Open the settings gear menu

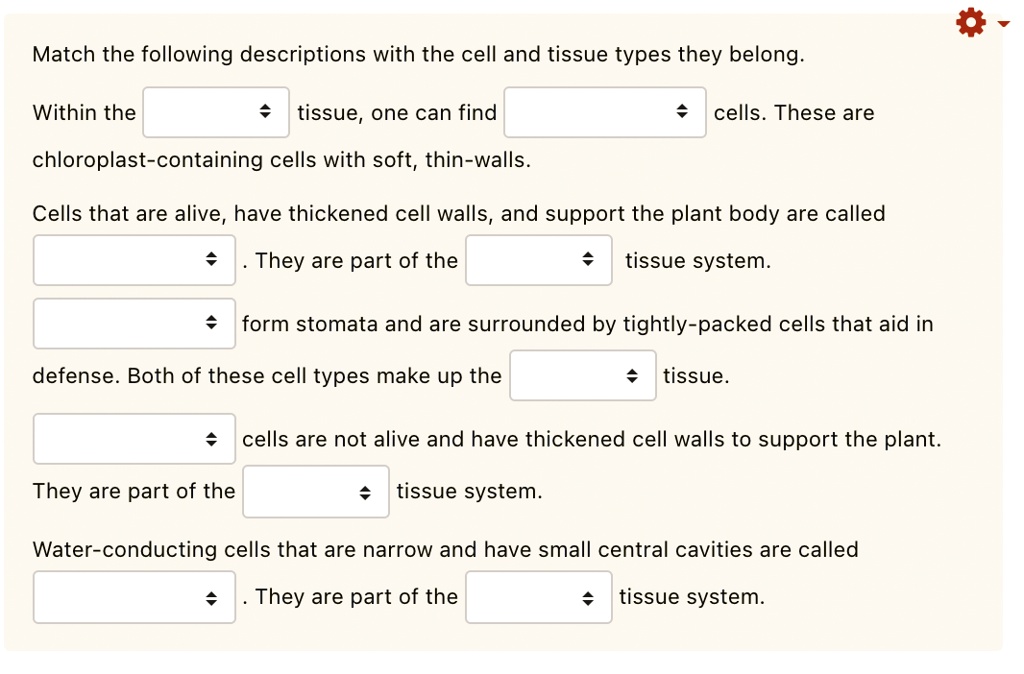tap(969, 22)
